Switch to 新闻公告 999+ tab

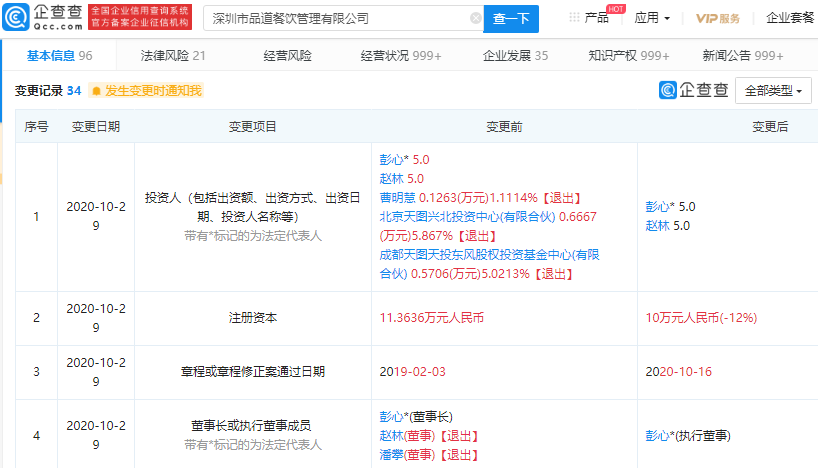tap(743, 55)
